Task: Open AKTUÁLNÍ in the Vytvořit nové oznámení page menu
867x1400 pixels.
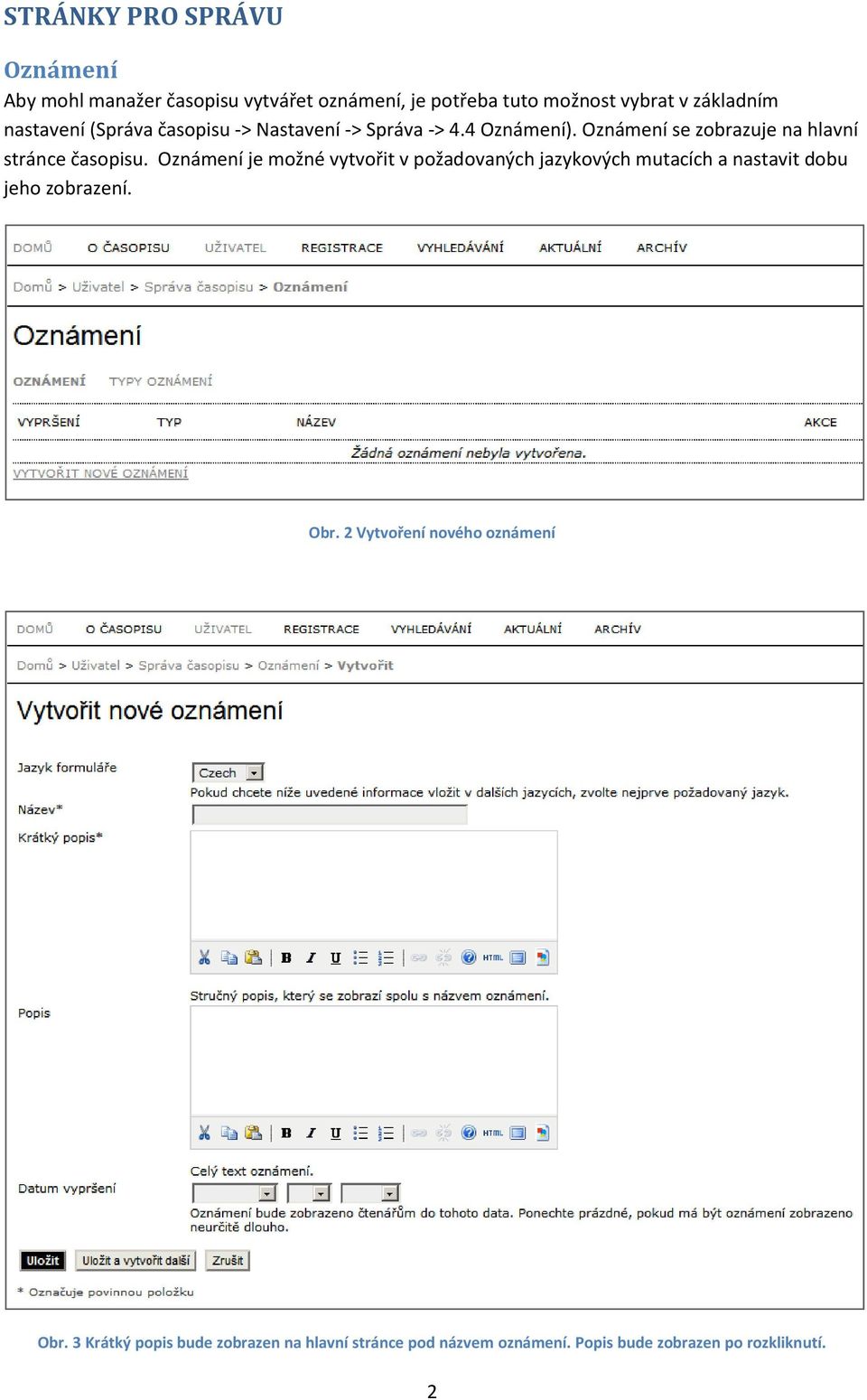Action: tap(533, 629)
